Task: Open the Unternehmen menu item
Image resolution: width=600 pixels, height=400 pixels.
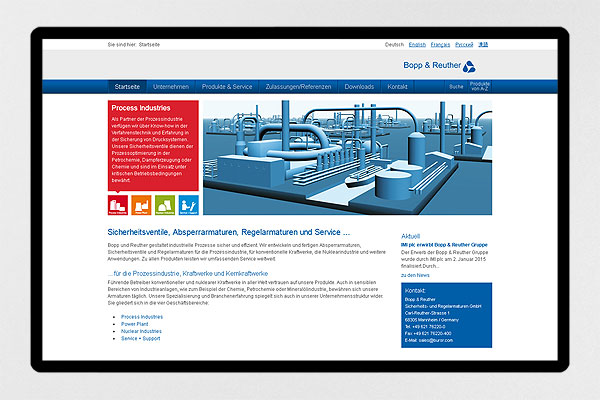Action: [172, 87]
